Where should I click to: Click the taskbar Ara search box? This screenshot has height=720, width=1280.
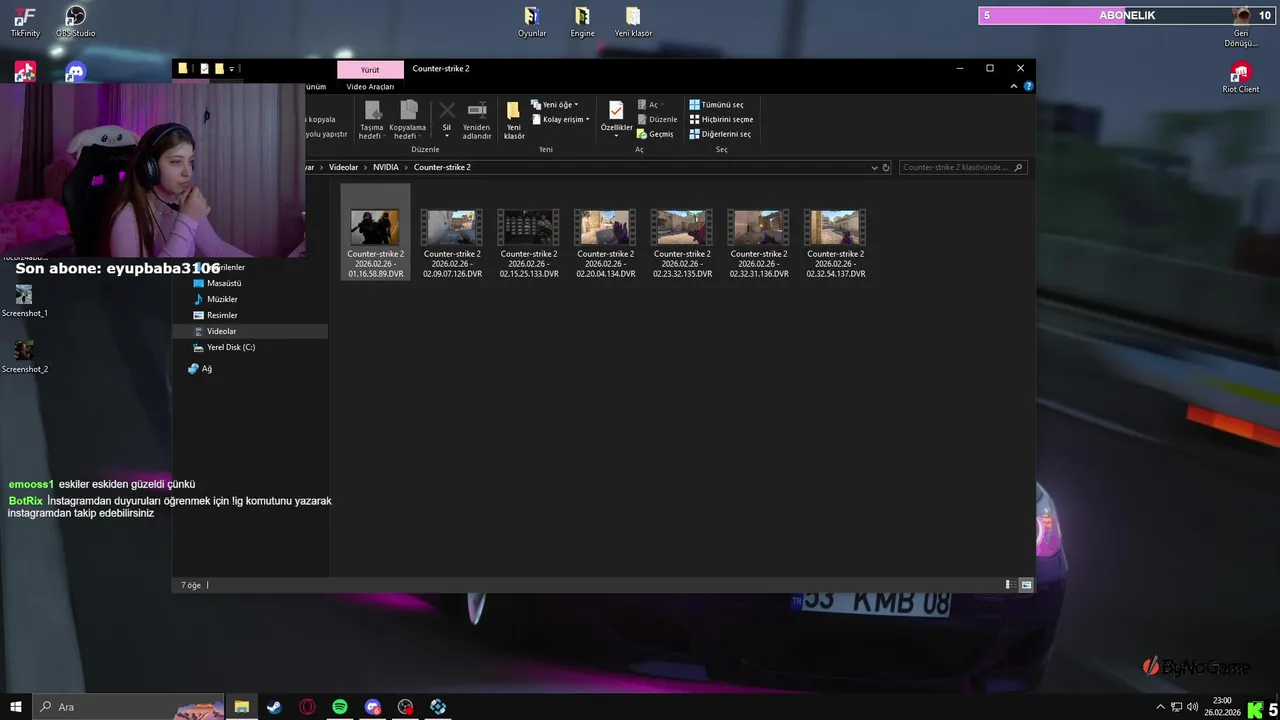click(130, 707)
